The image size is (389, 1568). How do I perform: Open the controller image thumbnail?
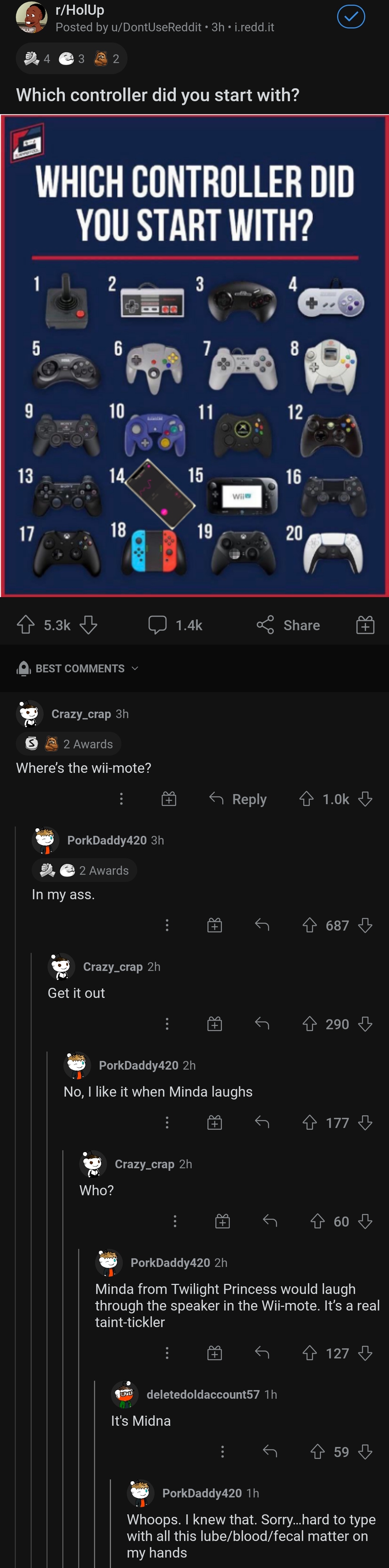click(195, 355)
